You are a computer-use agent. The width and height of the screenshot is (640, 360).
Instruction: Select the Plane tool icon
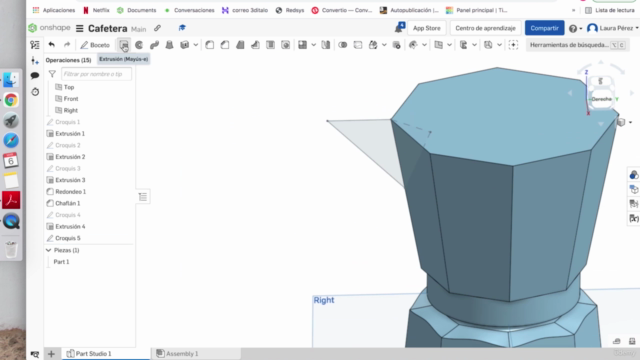tap(438, 45)
